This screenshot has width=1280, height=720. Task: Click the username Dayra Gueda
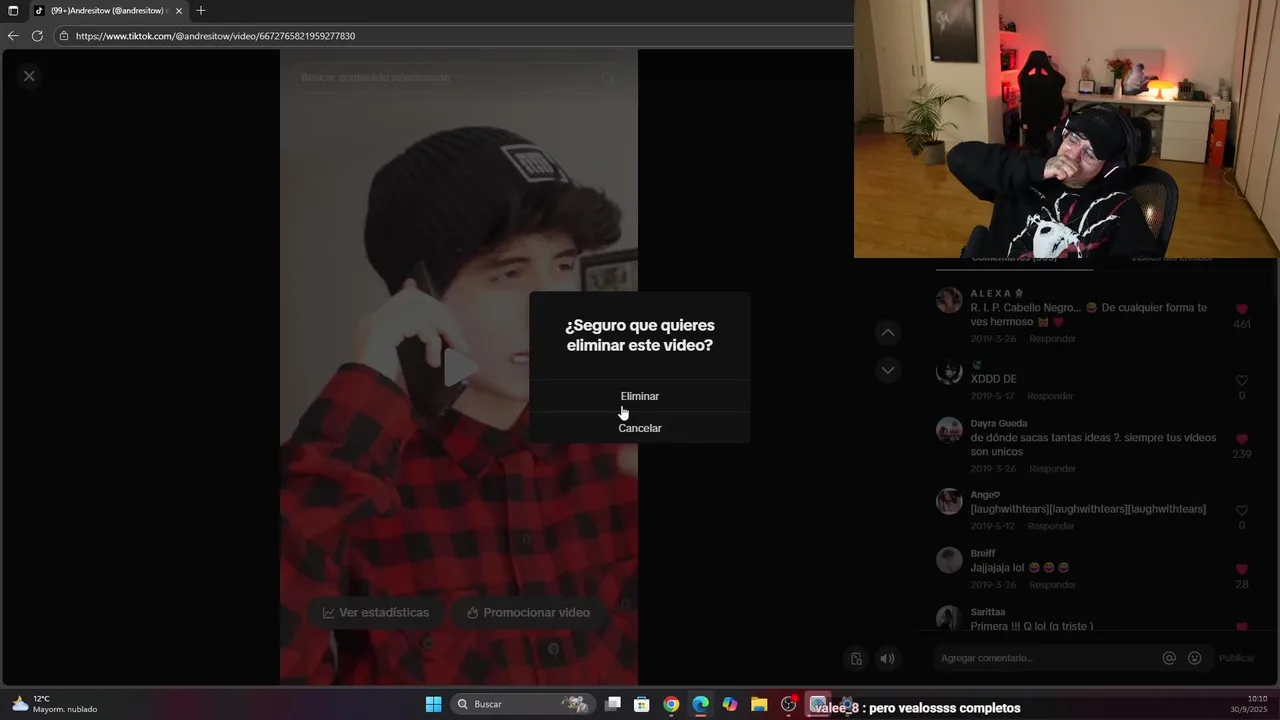tap(999, 423)
